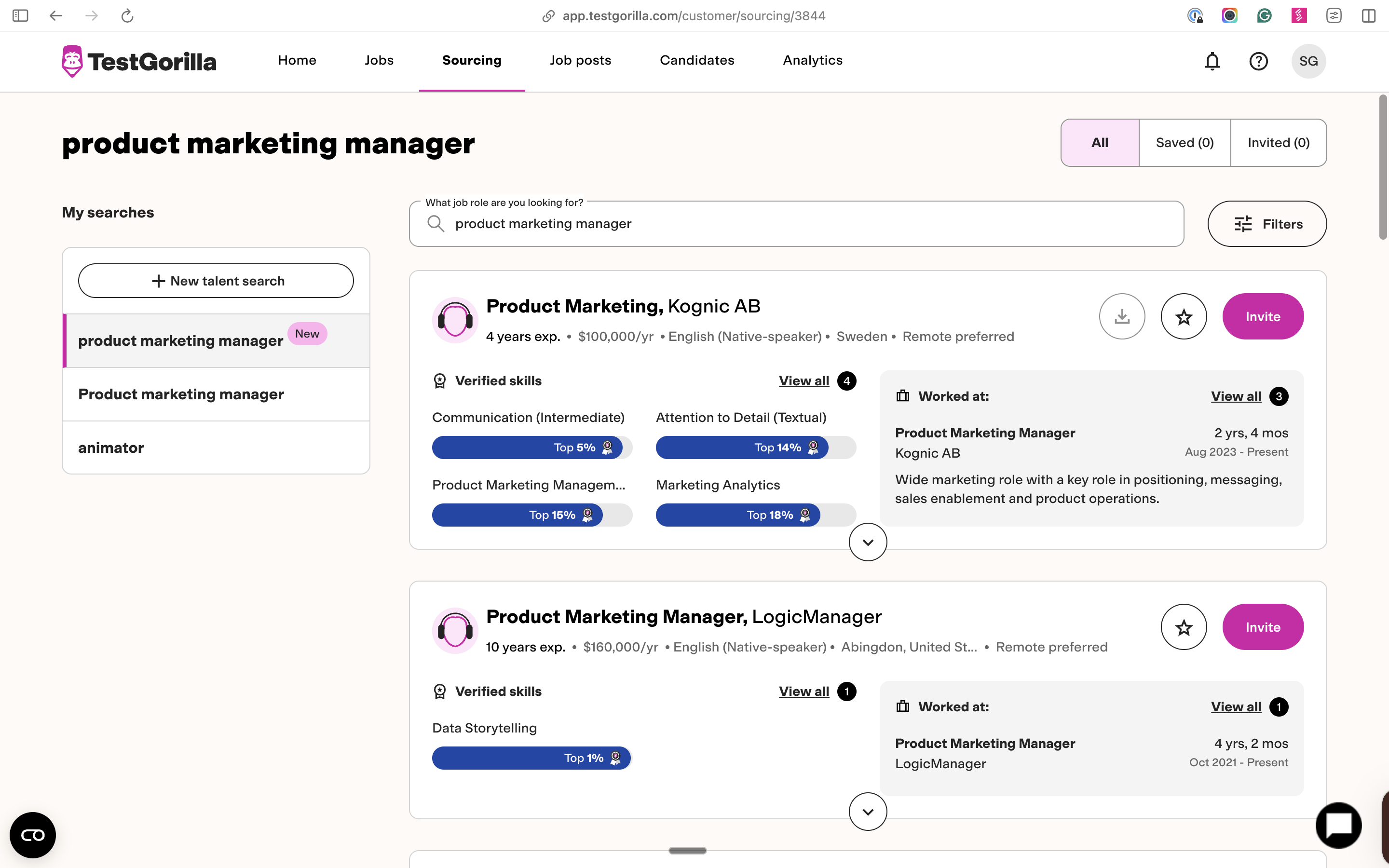Screen dimensions: 1389x868
Task: Click the Grammarly extension icon
Action: 1264,15
